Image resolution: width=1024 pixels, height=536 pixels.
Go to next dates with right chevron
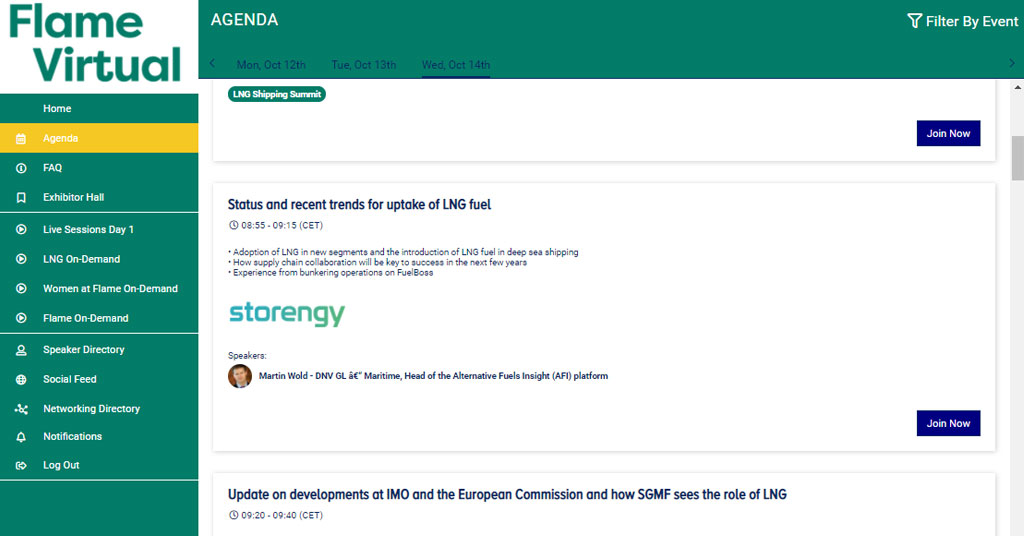pos(1012,63)
